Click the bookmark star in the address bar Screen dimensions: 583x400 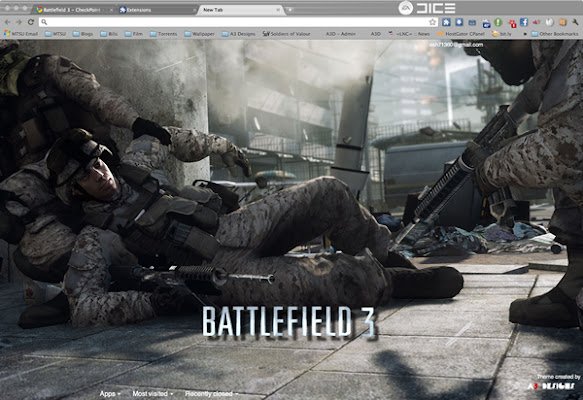pos(432,22)
